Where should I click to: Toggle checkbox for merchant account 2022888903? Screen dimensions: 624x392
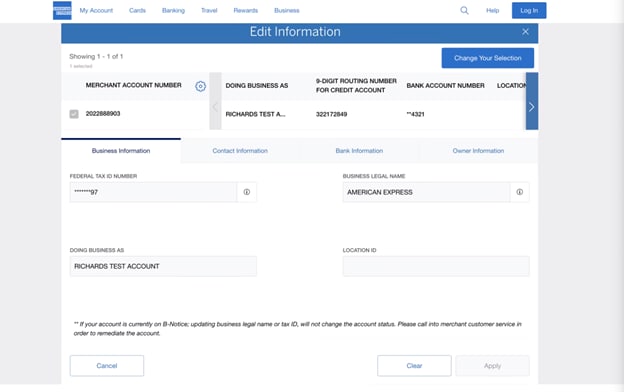[x=74, y=114]
